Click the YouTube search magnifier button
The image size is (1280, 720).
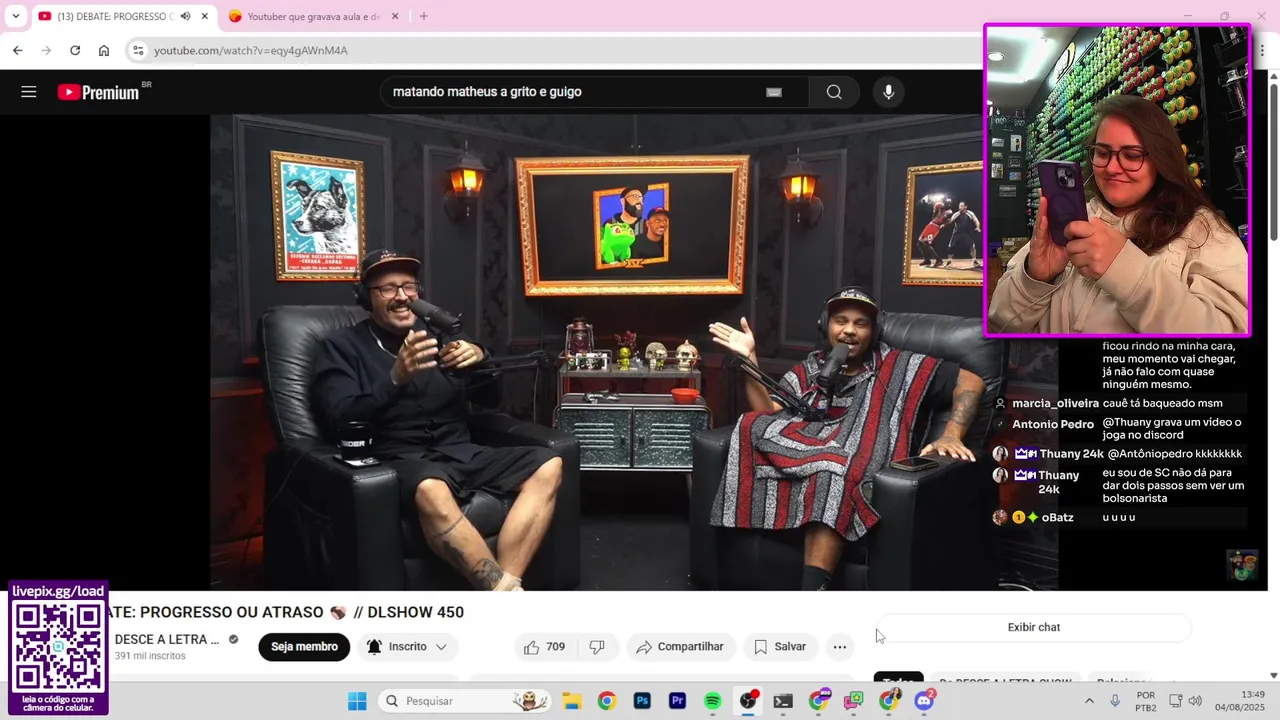[834, 92]
